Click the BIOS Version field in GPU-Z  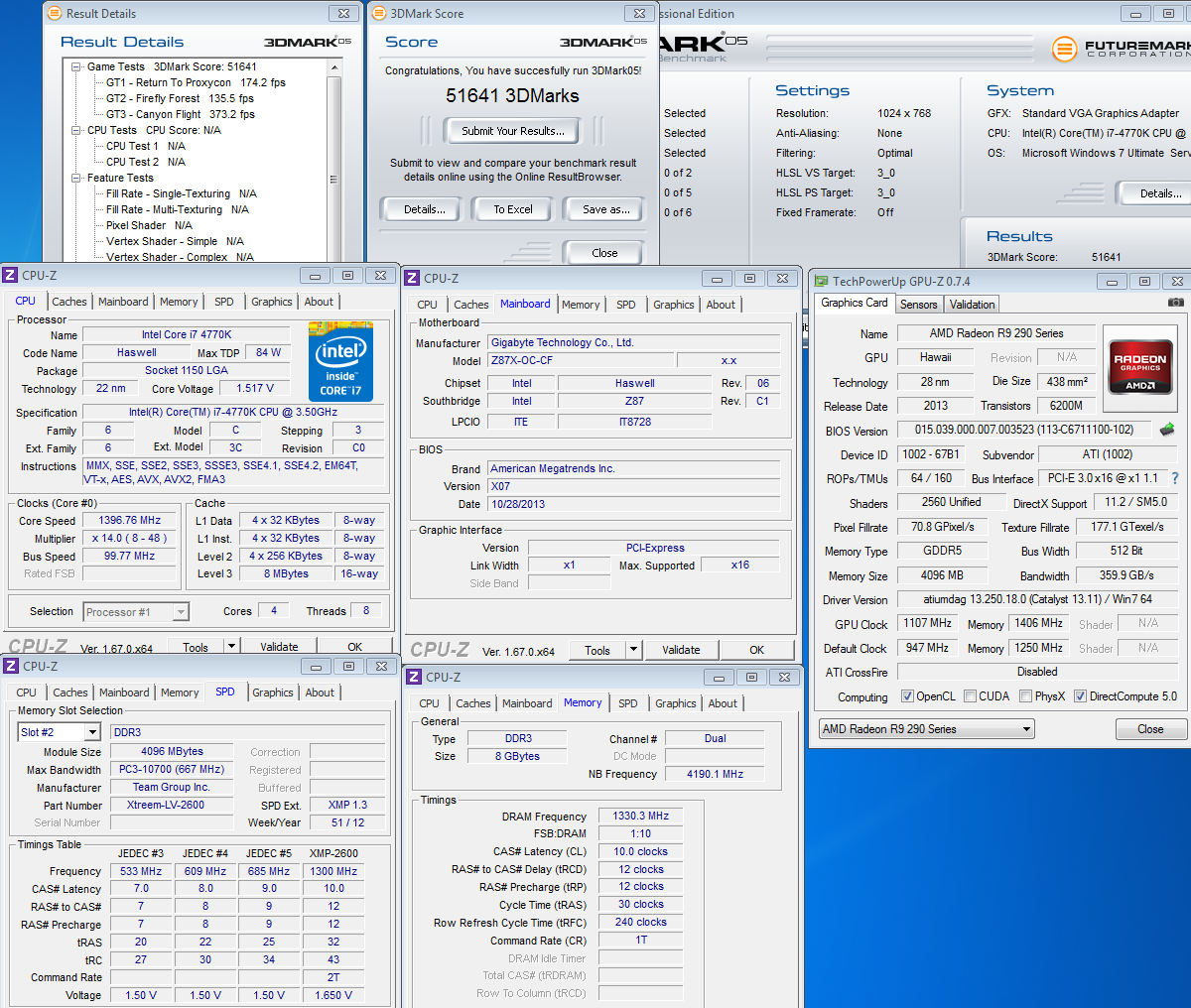(x=1024, y=430)
